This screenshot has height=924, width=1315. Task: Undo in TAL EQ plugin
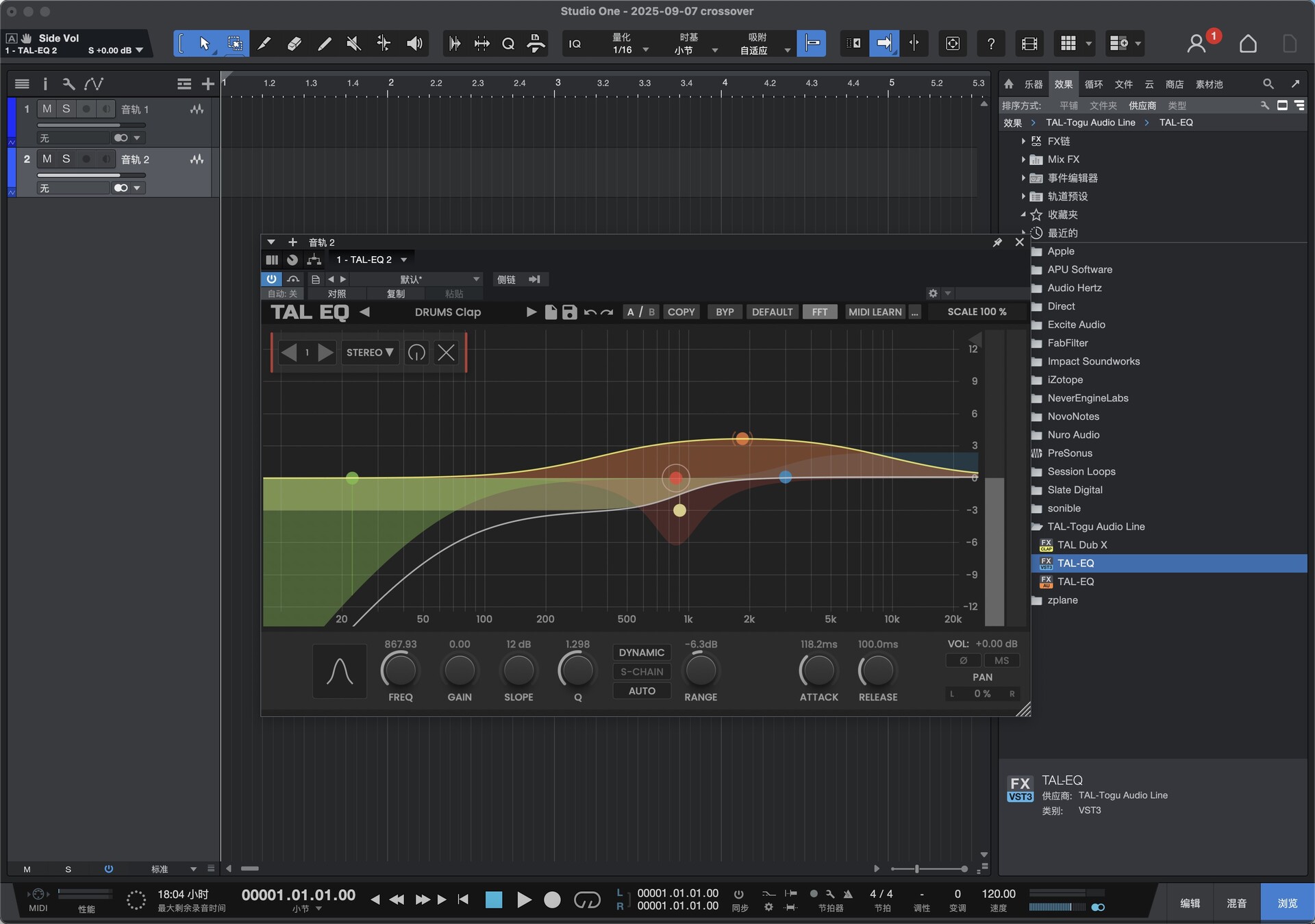pyautogui.click(x=590, y=312)
